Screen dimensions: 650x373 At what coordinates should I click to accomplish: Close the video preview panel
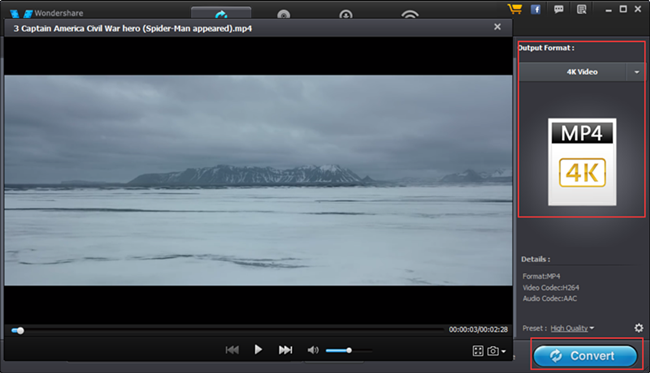tap(497, 27)
